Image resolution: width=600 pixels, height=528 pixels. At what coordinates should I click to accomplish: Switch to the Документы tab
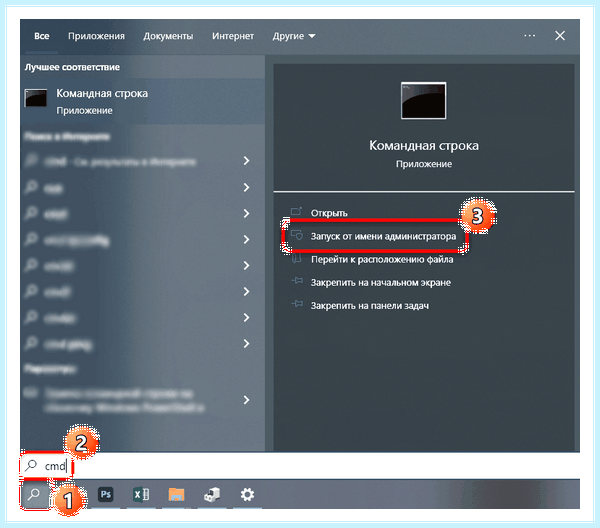[x=168, y=36]
